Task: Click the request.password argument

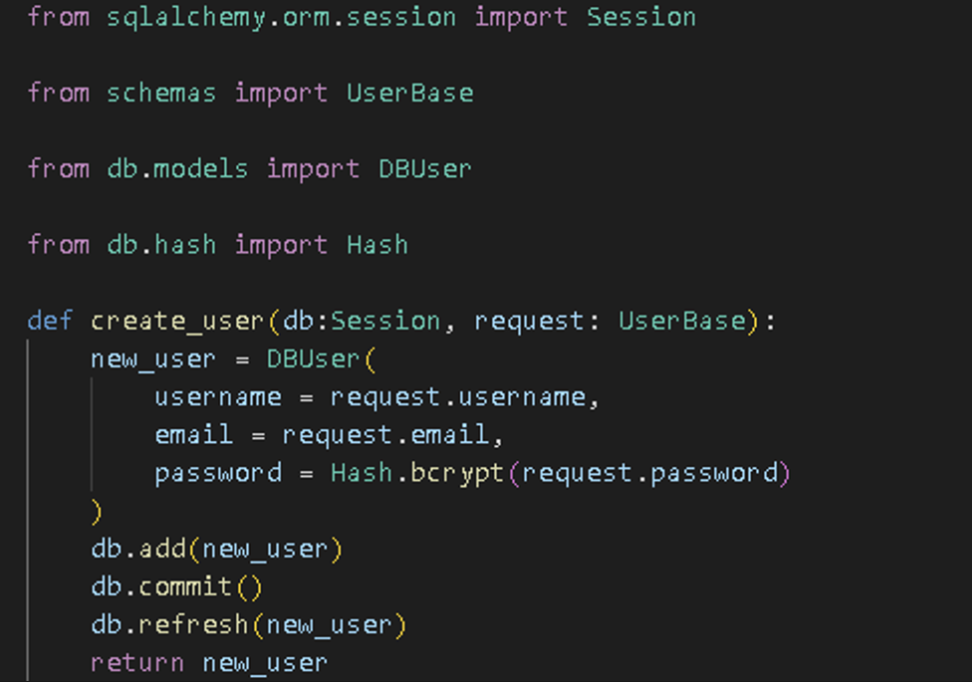Action: [x=650, y=473]
